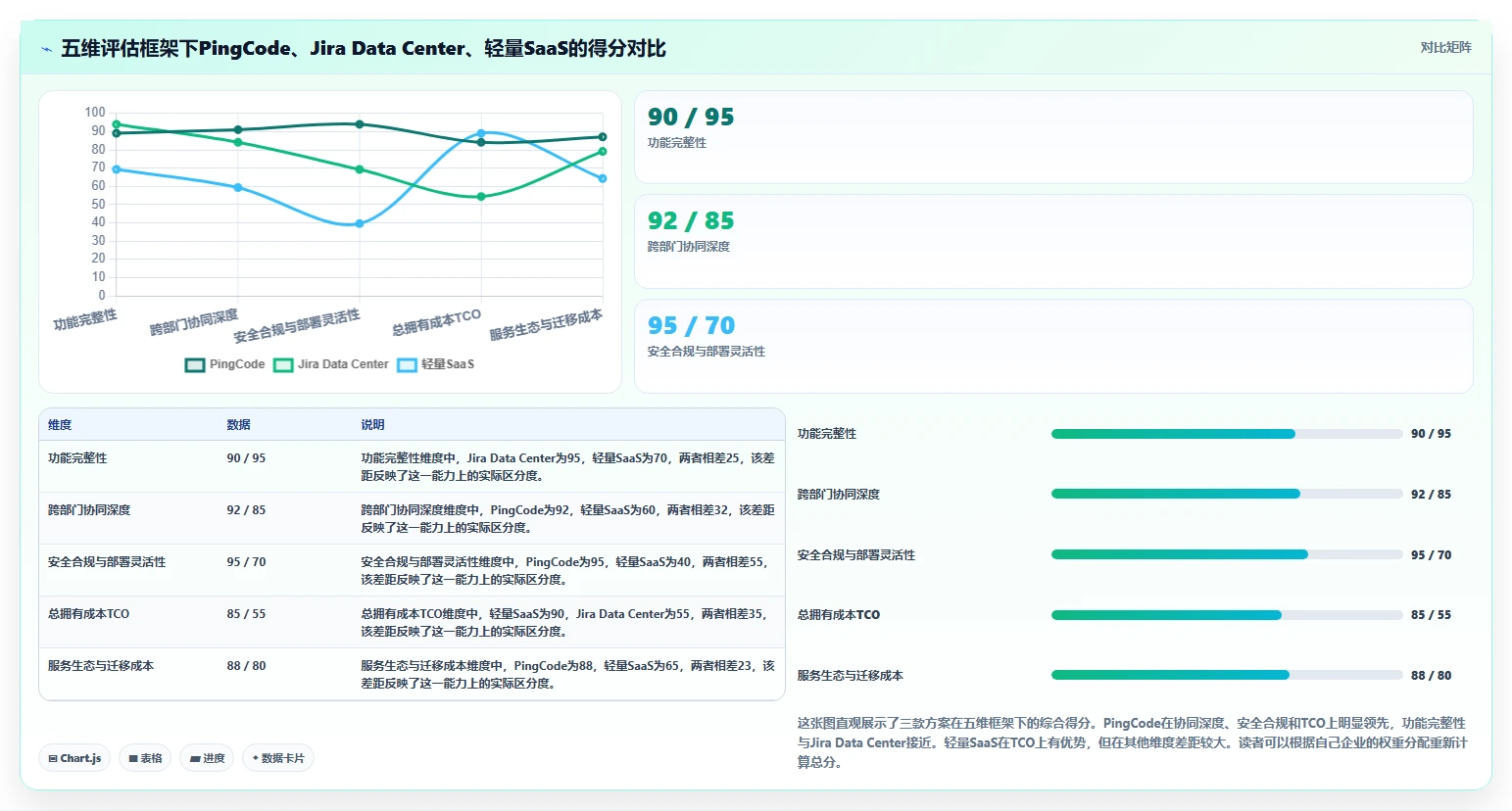Select the 92 / 85 跨部门协同深度 card

1053,241
